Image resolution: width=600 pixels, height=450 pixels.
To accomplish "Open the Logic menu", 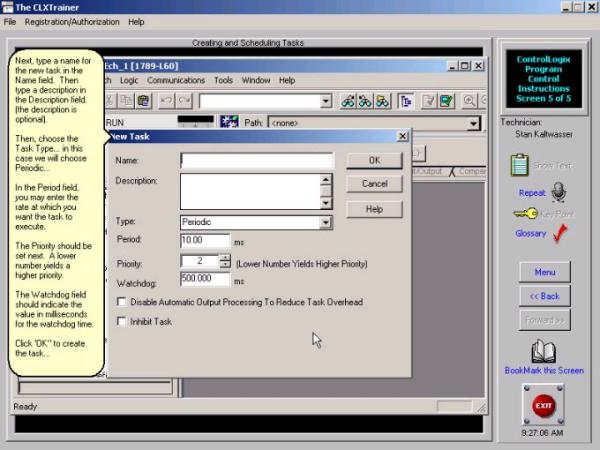I will point(129,80).
